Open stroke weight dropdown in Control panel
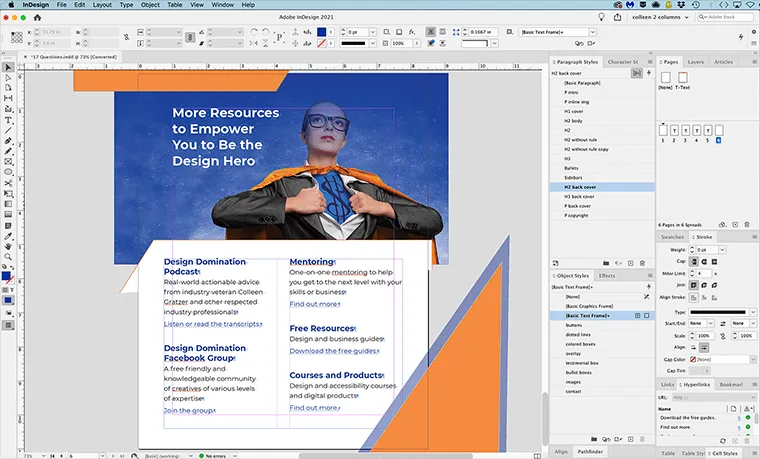Screen dimensions: 760x459 click(373, 32)
